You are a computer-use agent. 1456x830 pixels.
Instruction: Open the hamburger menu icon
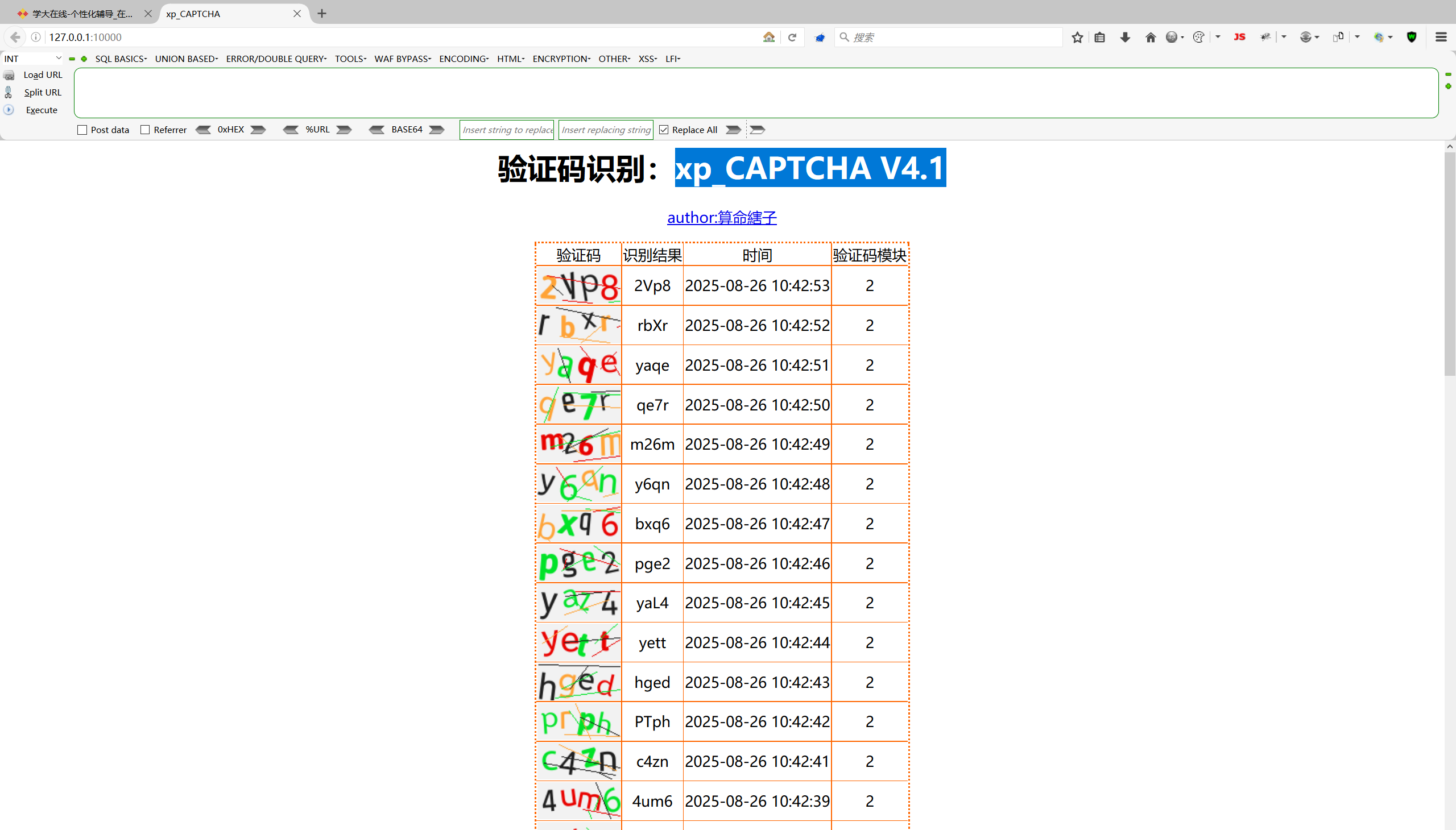[x=1441, y=38]
